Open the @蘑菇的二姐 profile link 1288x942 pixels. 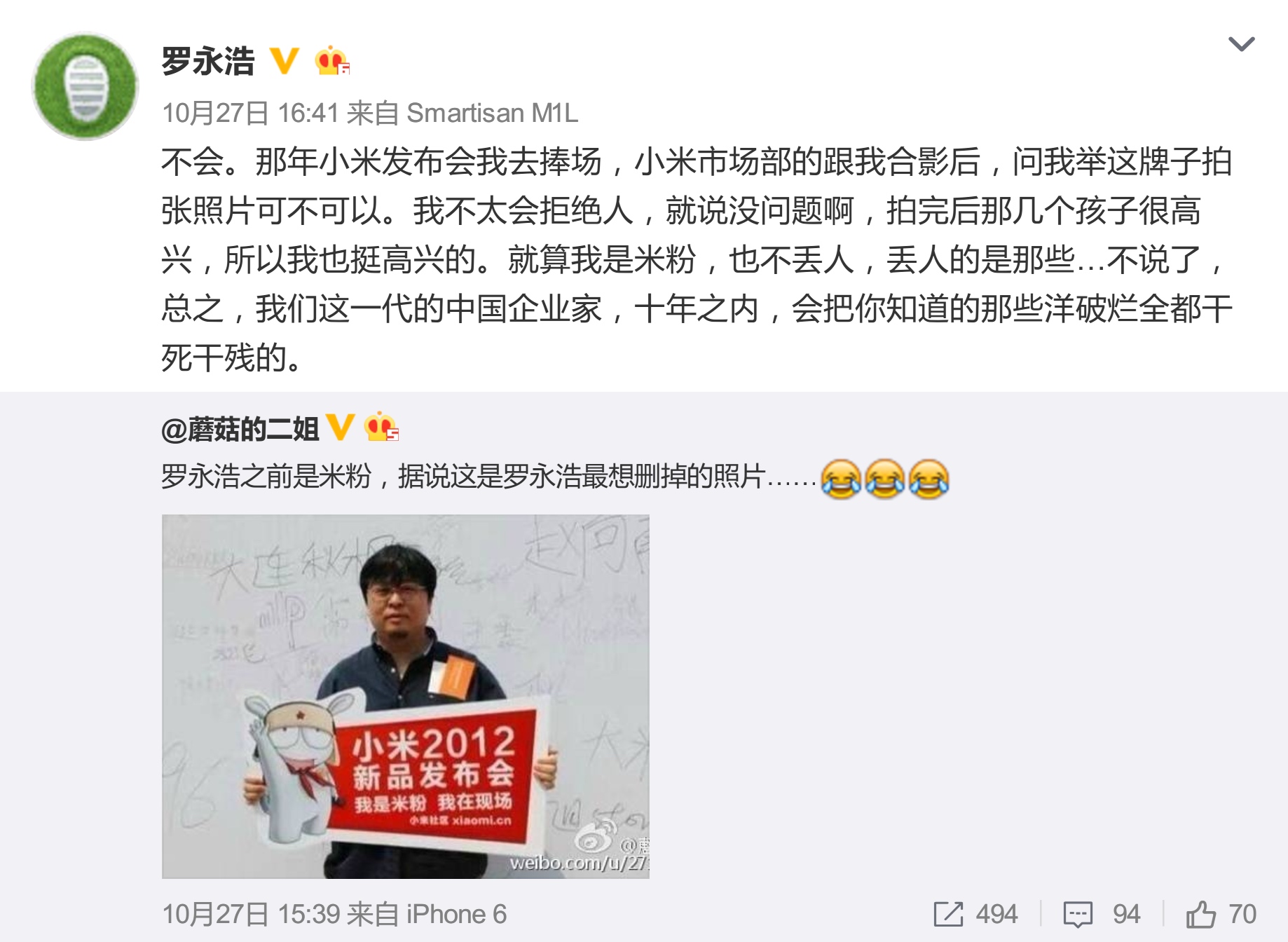pyautogui.click(x=240, y=428)
